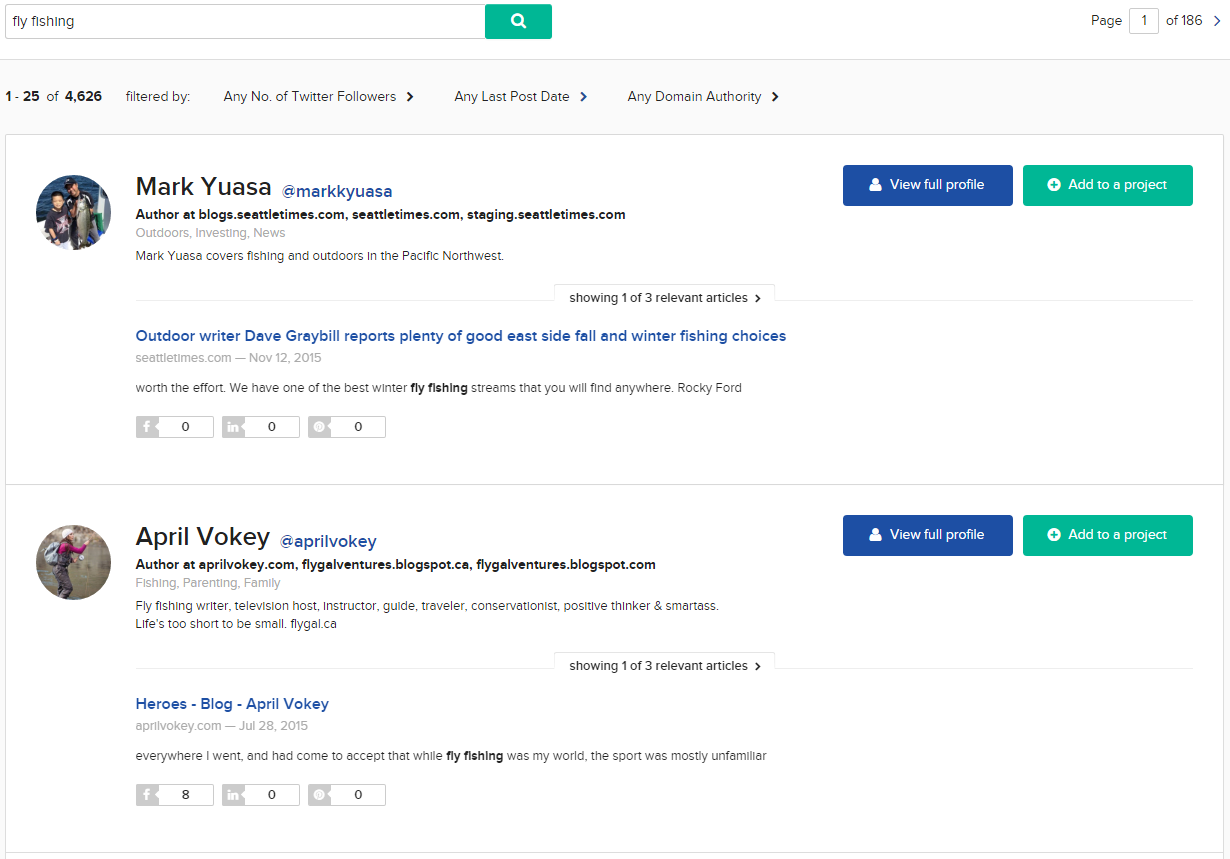Viewport: 1230px width, 859px height.
Task: Go to next page using arrow
Action: point(1216,21)
